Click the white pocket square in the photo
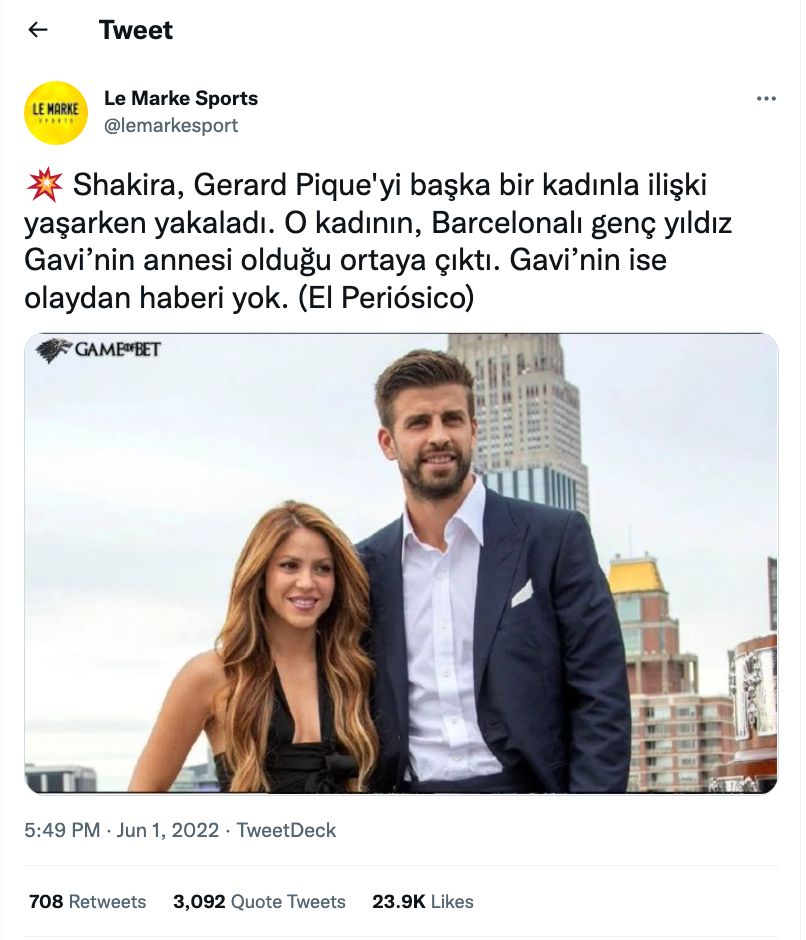 (x=522, y=593)
